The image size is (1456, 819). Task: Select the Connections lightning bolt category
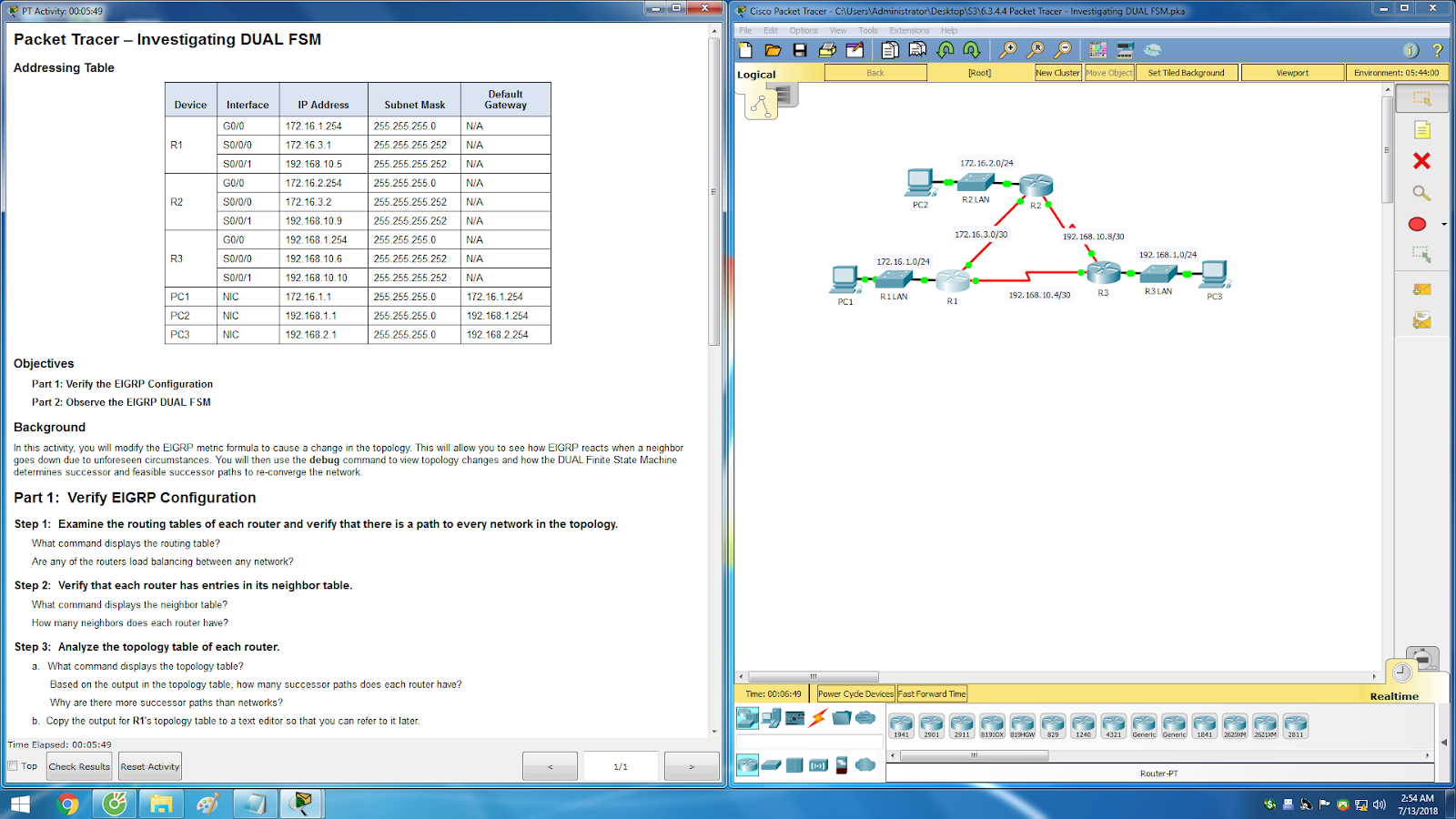pyautogui.click(x=818, y=718)
